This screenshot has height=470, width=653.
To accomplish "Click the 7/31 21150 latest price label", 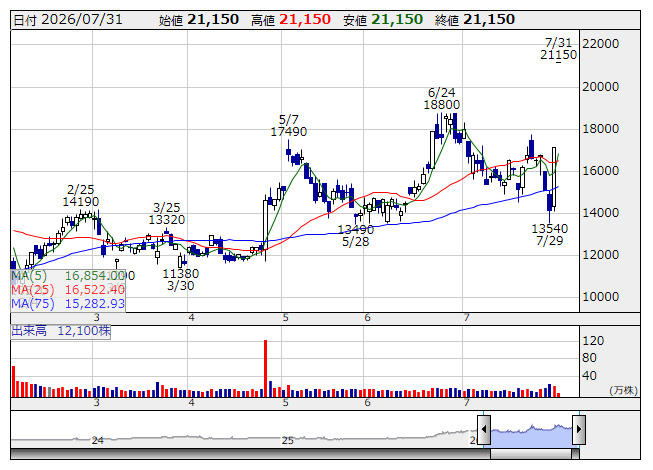I will 558,49.
